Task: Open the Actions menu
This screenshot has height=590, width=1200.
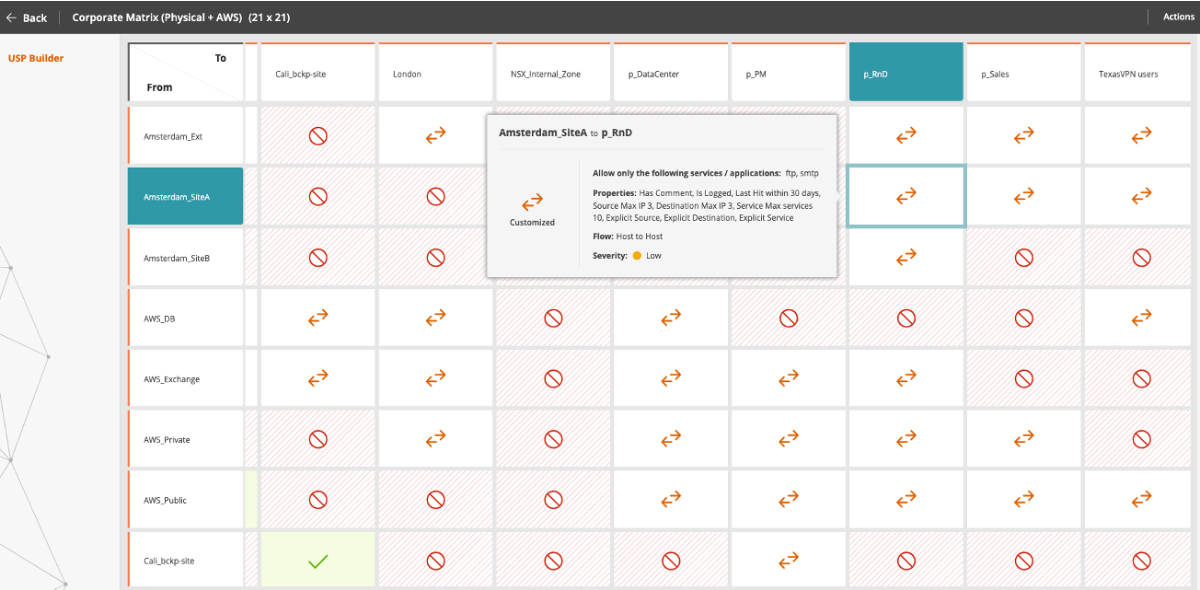Action: (x=1178, y=17)
